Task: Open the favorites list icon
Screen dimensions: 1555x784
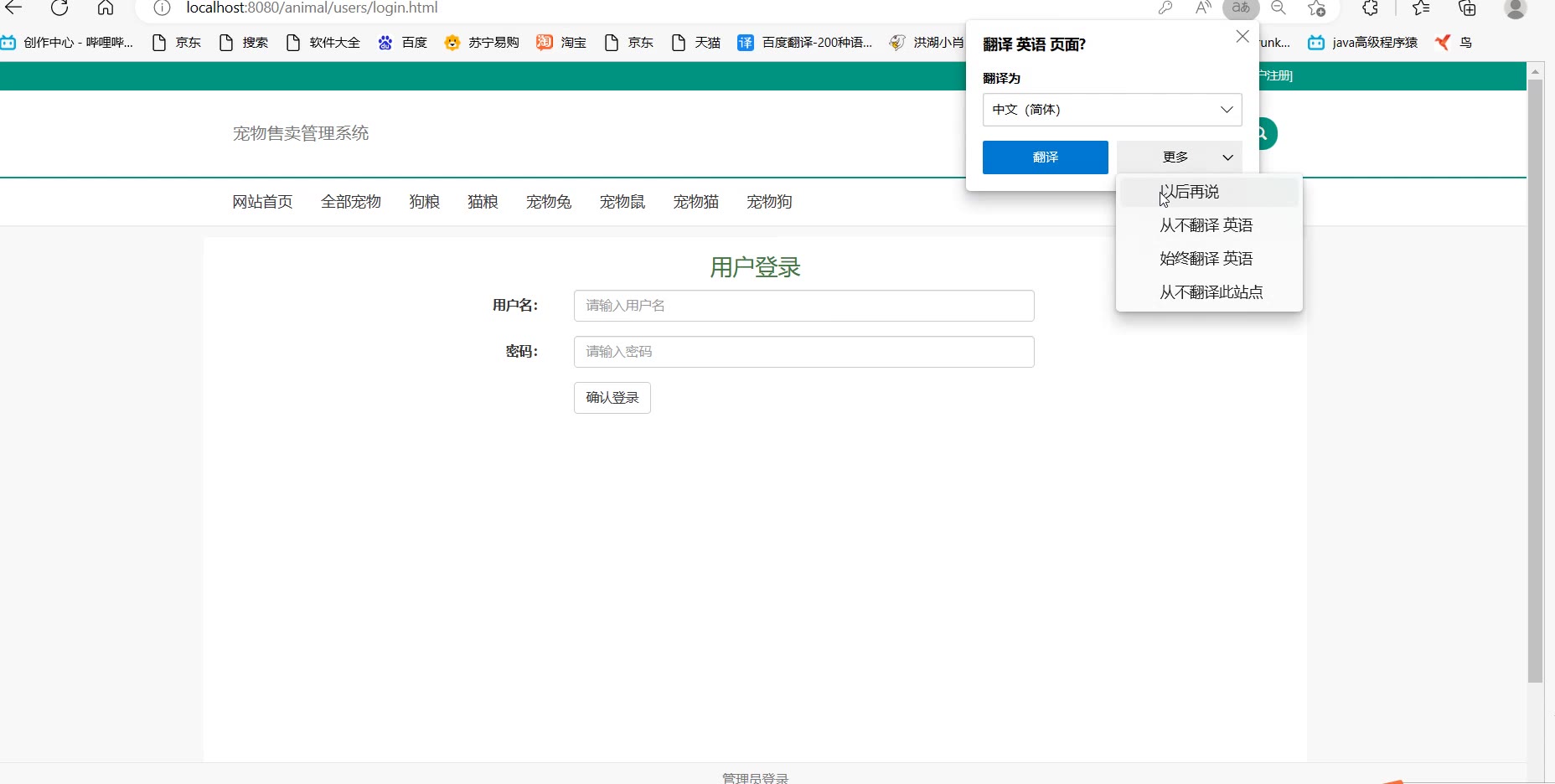Action: 1421,8
